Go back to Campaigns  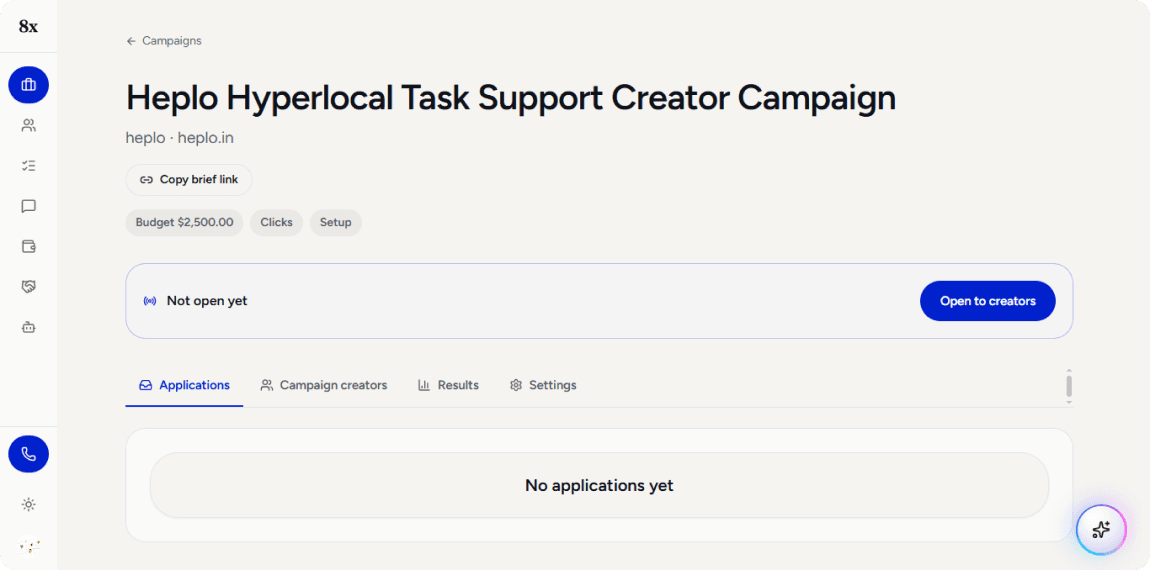[x=164, y=41]
